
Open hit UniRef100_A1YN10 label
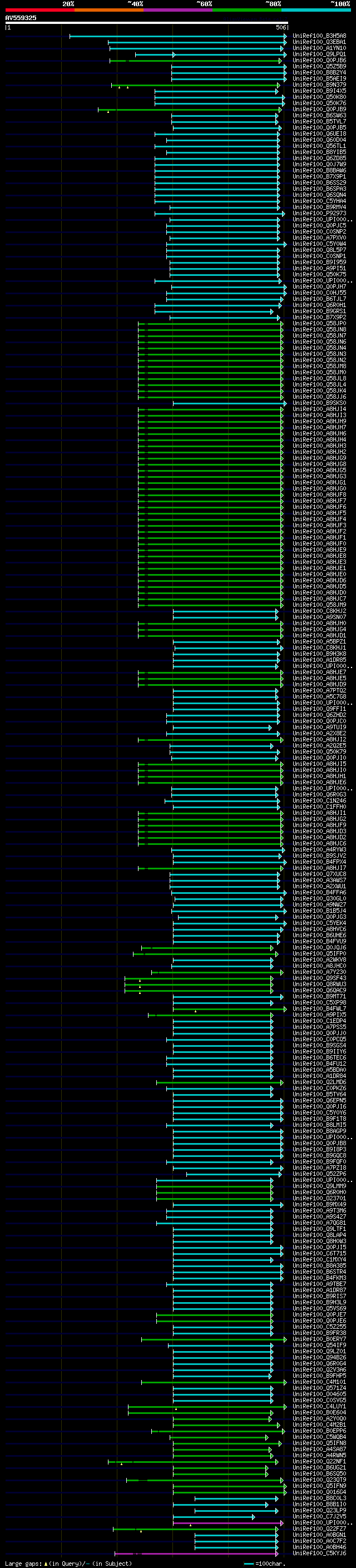click(x=319, y=48)
